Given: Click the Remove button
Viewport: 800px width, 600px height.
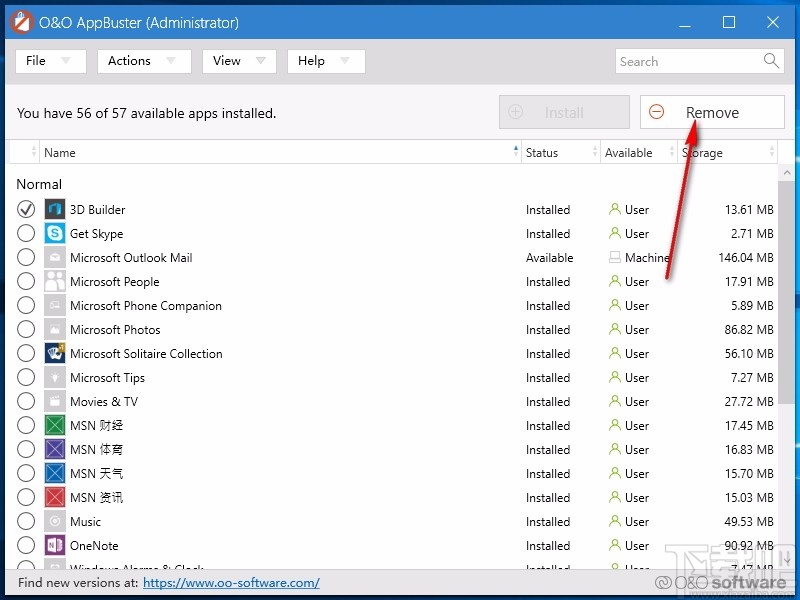Looking at the screenshot, I should [x=711, y=112].
